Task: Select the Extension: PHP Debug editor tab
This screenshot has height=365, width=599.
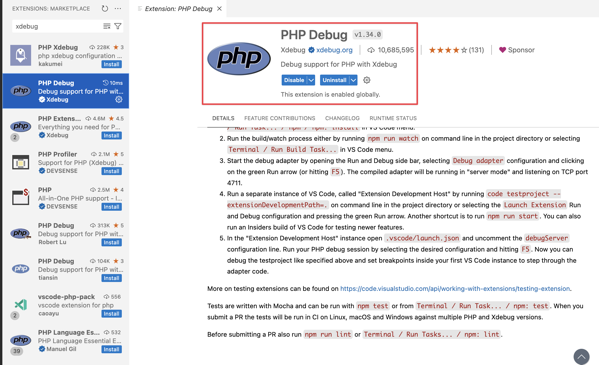Action: point(178,8)
